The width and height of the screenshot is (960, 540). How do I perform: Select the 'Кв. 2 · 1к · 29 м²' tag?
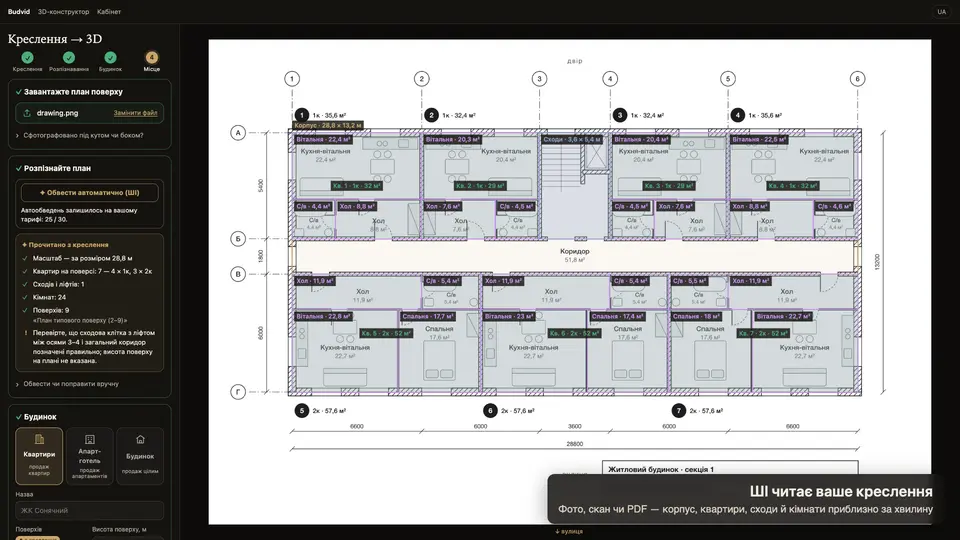[x=480, y=186]
